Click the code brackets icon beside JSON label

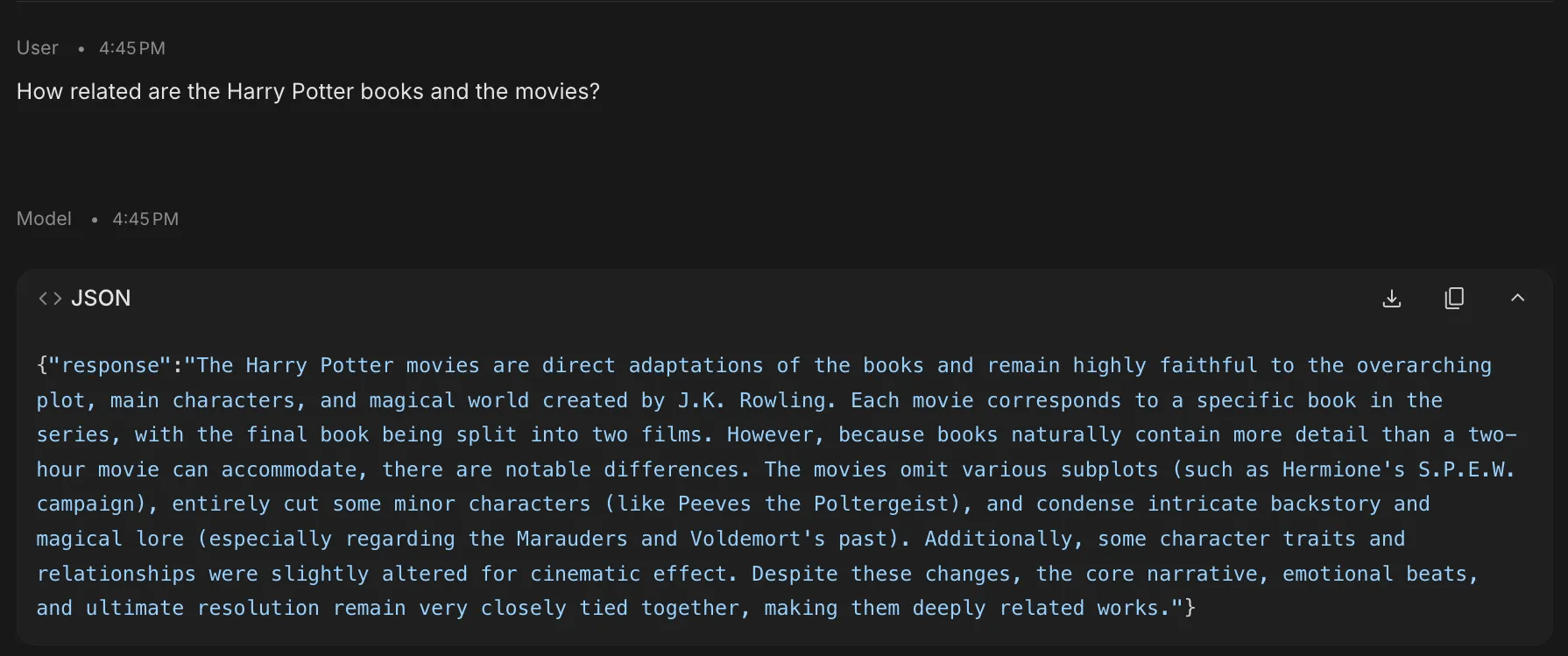coord(49,298)
